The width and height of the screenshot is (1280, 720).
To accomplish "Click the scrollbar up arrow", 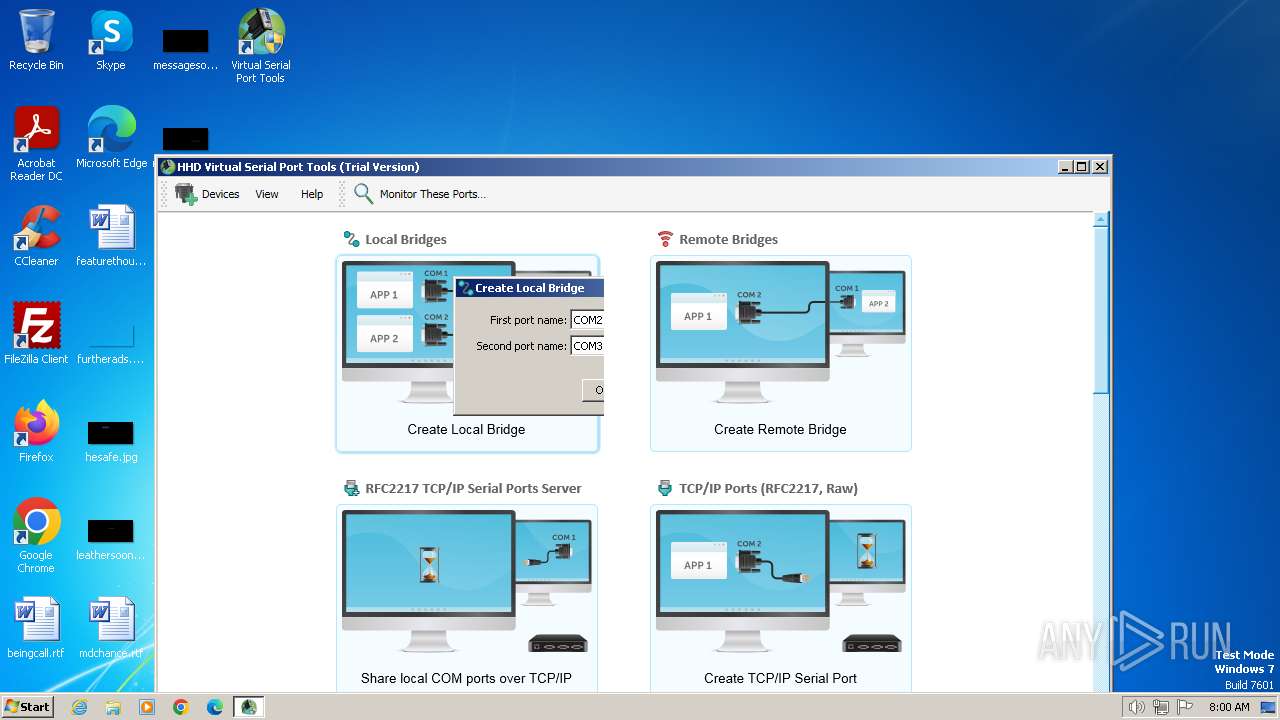I will tap(1101, 219).
